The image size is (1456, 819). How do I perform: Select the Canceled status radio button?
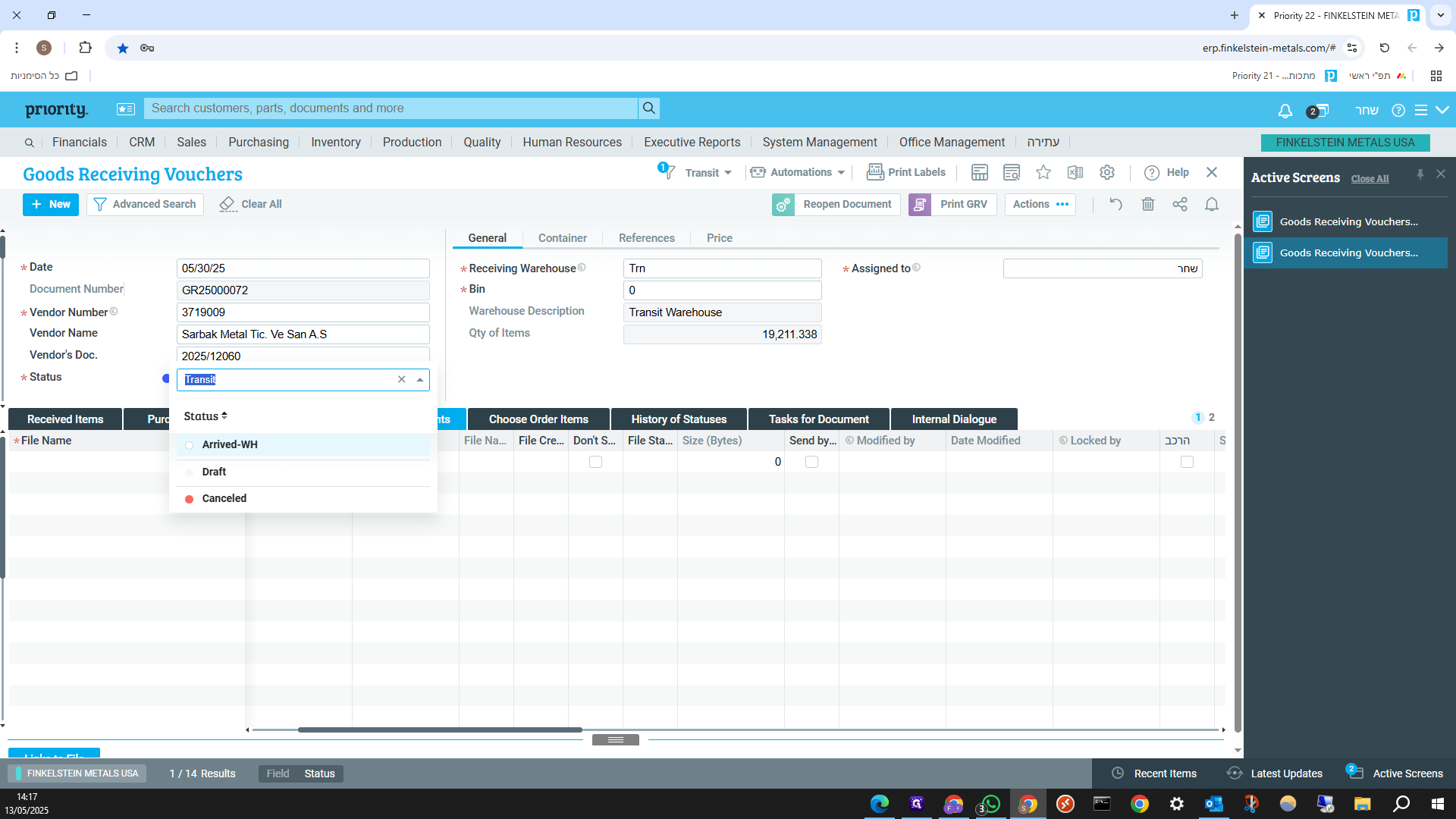pyautogui.click(x=189, y=498)
